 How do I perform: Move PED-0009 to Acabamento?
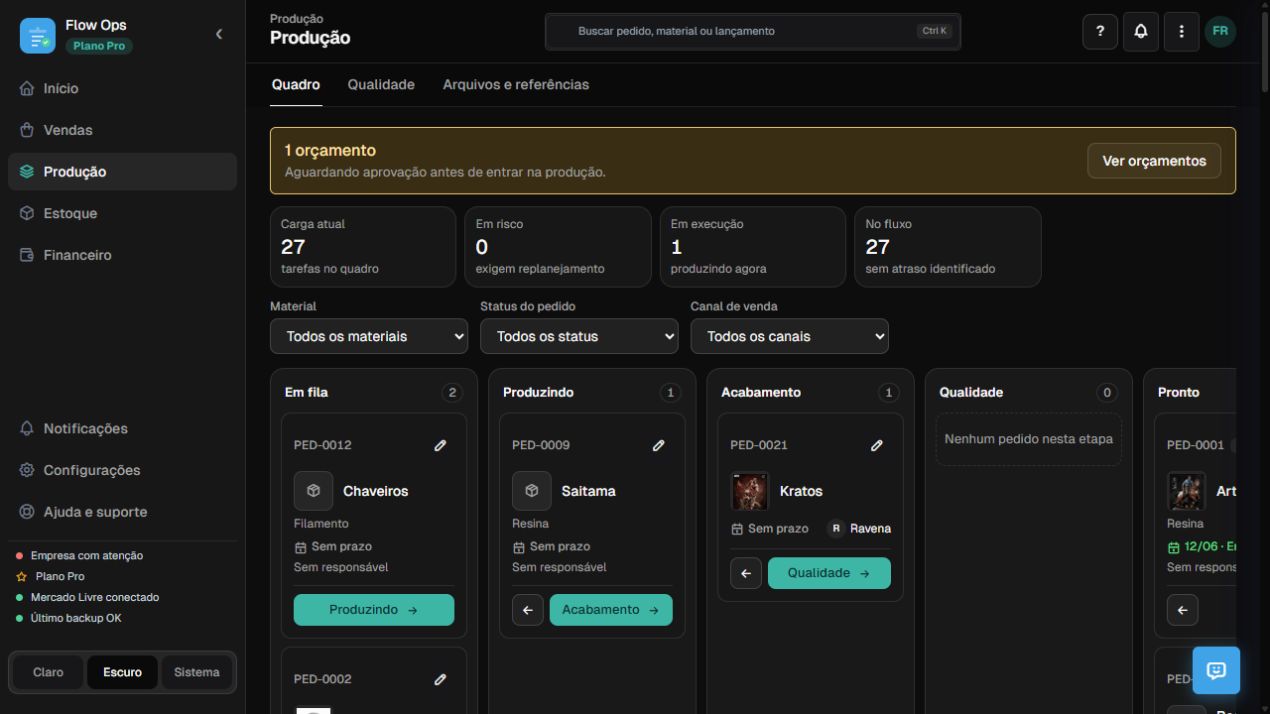coord(611,610)
